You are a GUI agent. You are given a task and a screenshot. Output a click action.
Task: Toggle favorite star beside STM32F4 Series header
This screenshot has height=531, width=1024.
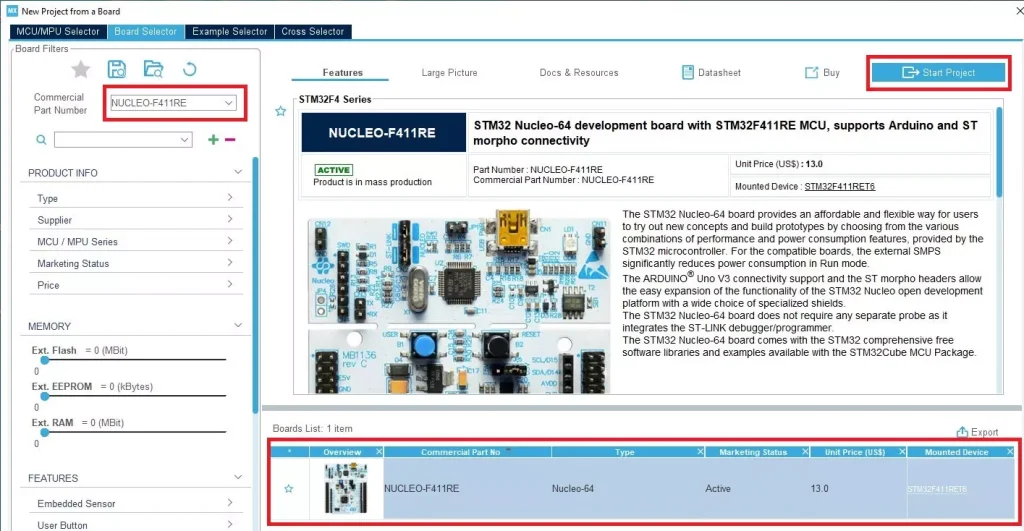[x=280, y=111]
